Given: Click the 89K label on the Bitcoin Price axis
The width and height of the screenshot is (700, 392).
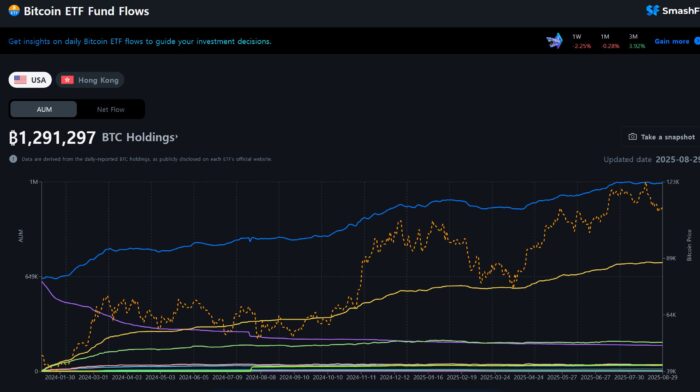Looking at the screenshot, I should 671,259.
